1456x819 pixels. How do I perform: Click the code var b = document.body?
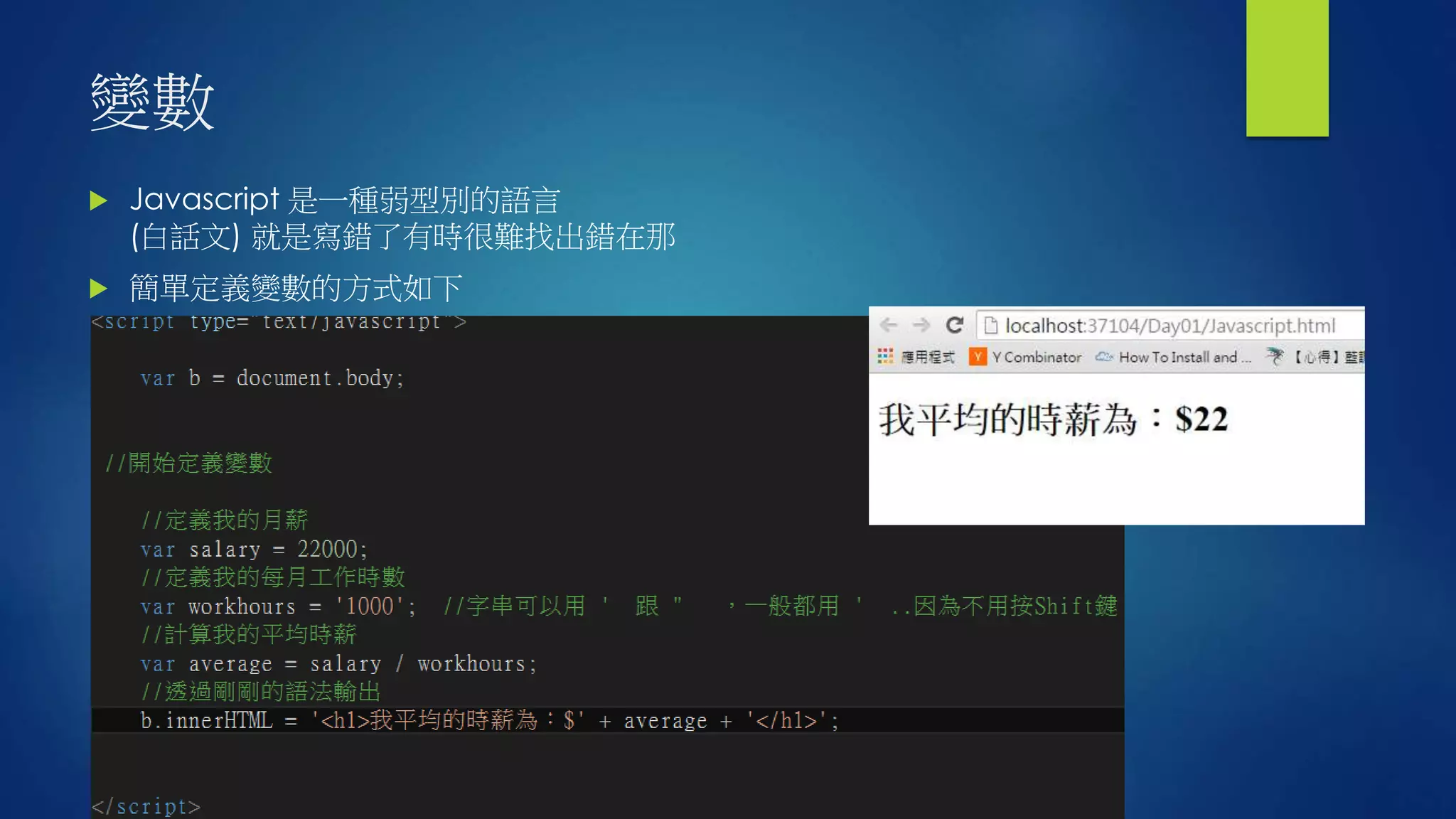272,378
